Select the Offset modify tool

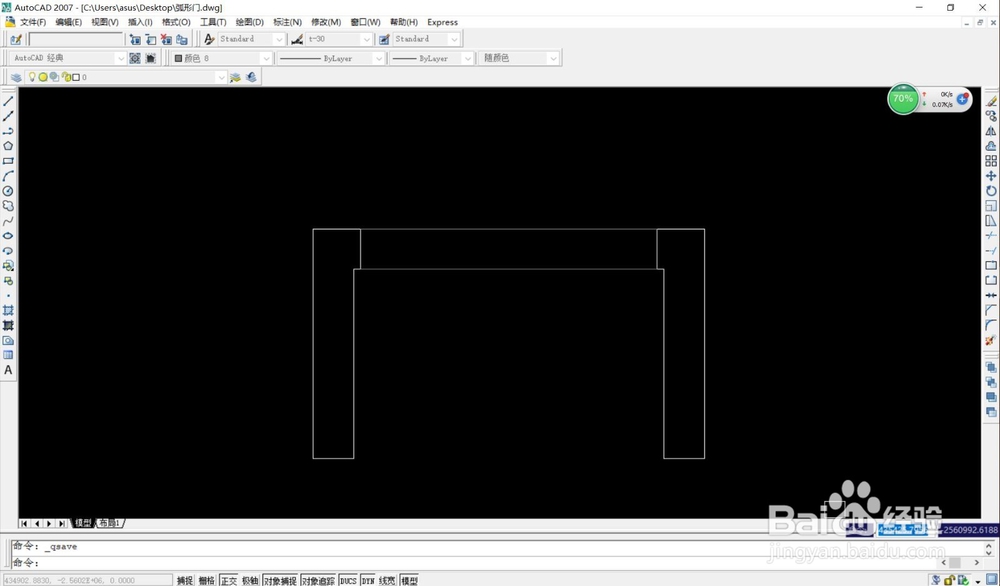pyautogui.click(x=990, y=145)
